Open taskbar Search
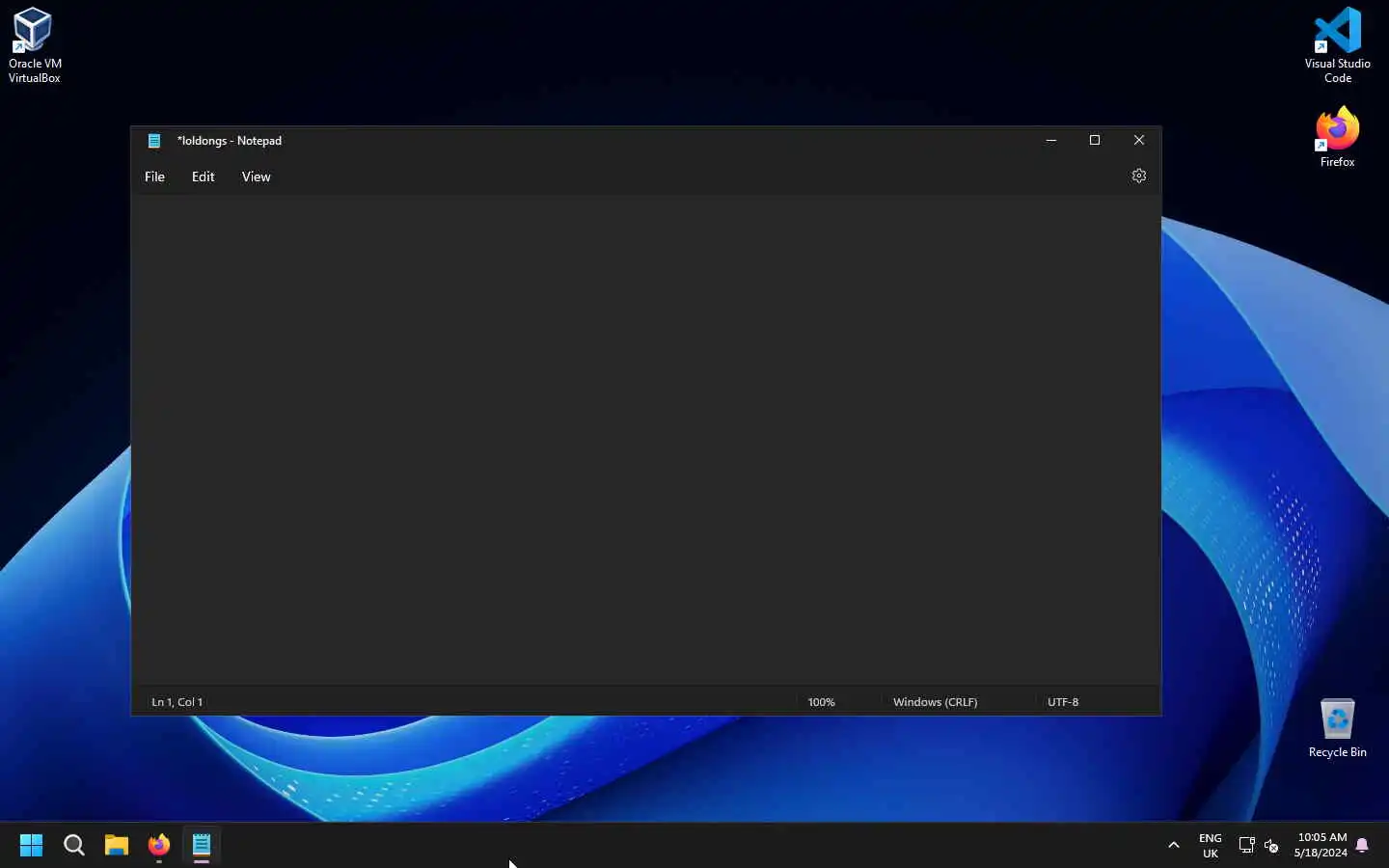 [74, 846]
